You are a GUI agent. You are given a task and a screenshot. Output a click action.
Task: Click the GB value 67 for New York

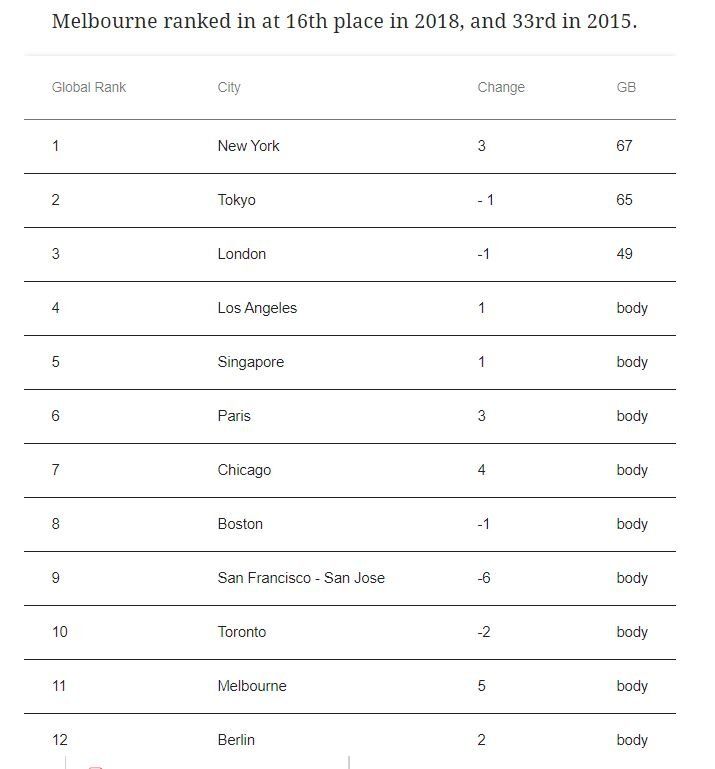tap(624, 146)
